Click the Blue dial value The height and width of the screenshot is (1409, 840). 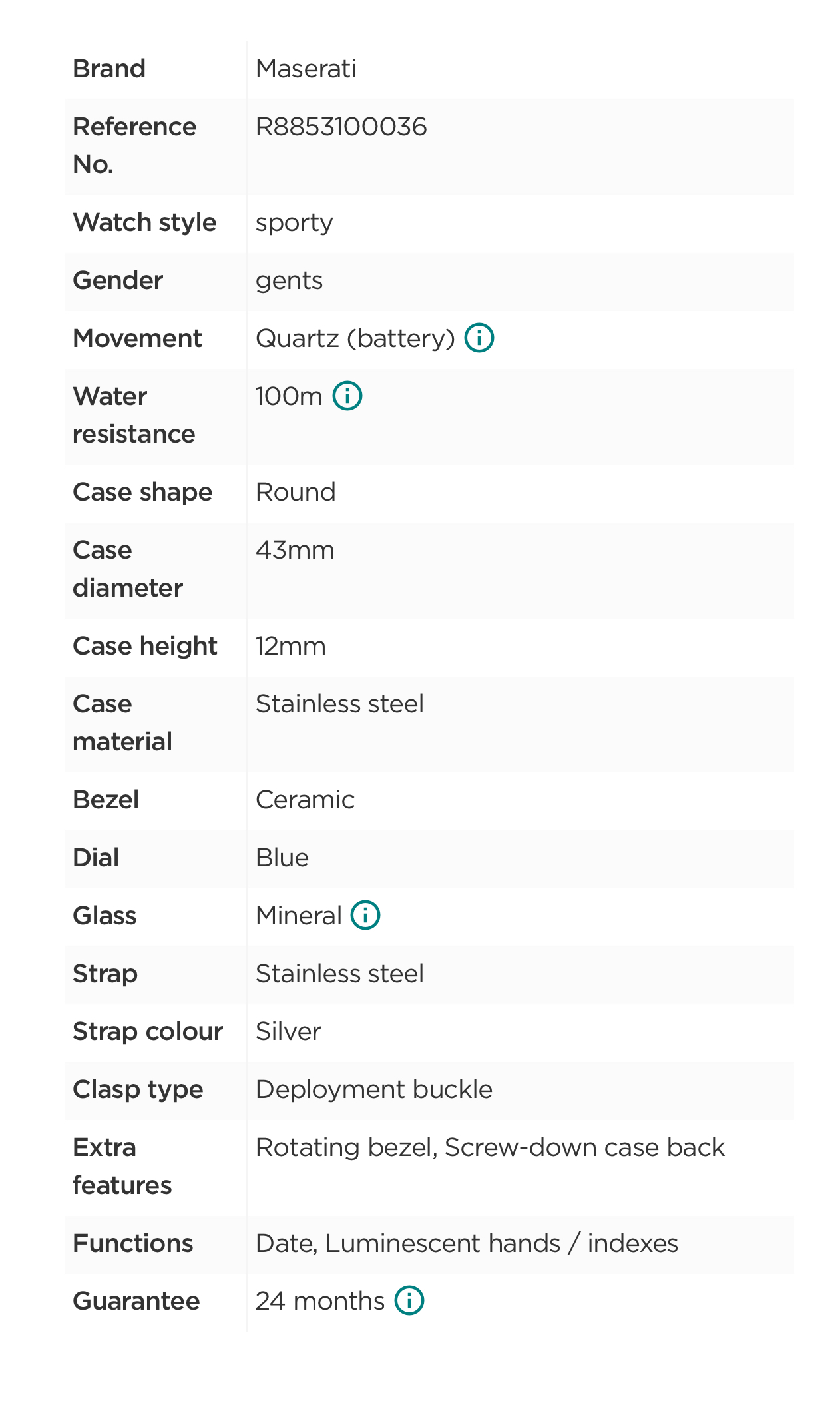[x=282, y=858]
